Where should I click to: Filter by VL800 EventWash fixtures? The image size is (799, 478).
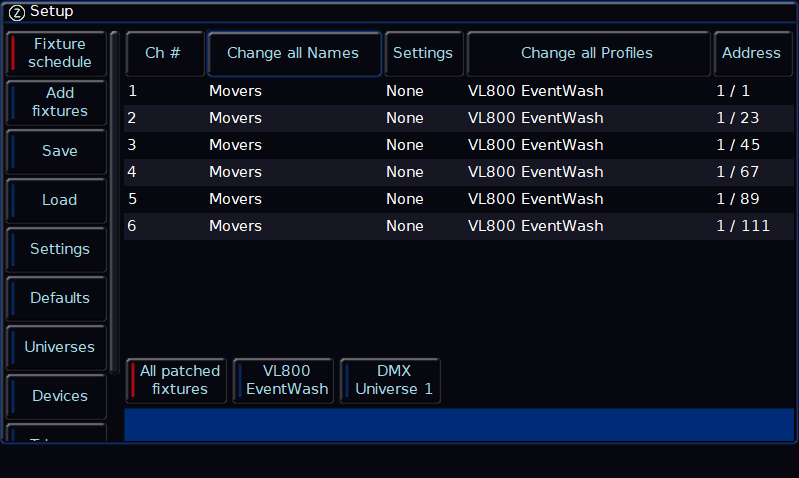[x=283, y=380]
